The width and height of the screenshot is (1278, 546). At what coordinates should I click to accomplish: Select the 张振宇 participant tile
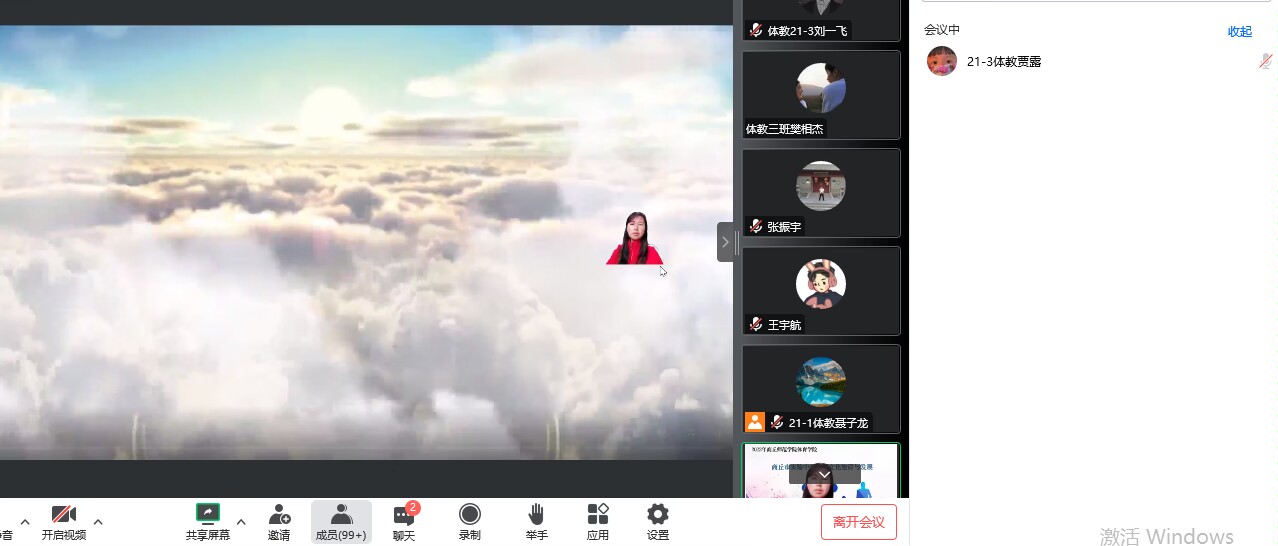(x=821, y=193)
